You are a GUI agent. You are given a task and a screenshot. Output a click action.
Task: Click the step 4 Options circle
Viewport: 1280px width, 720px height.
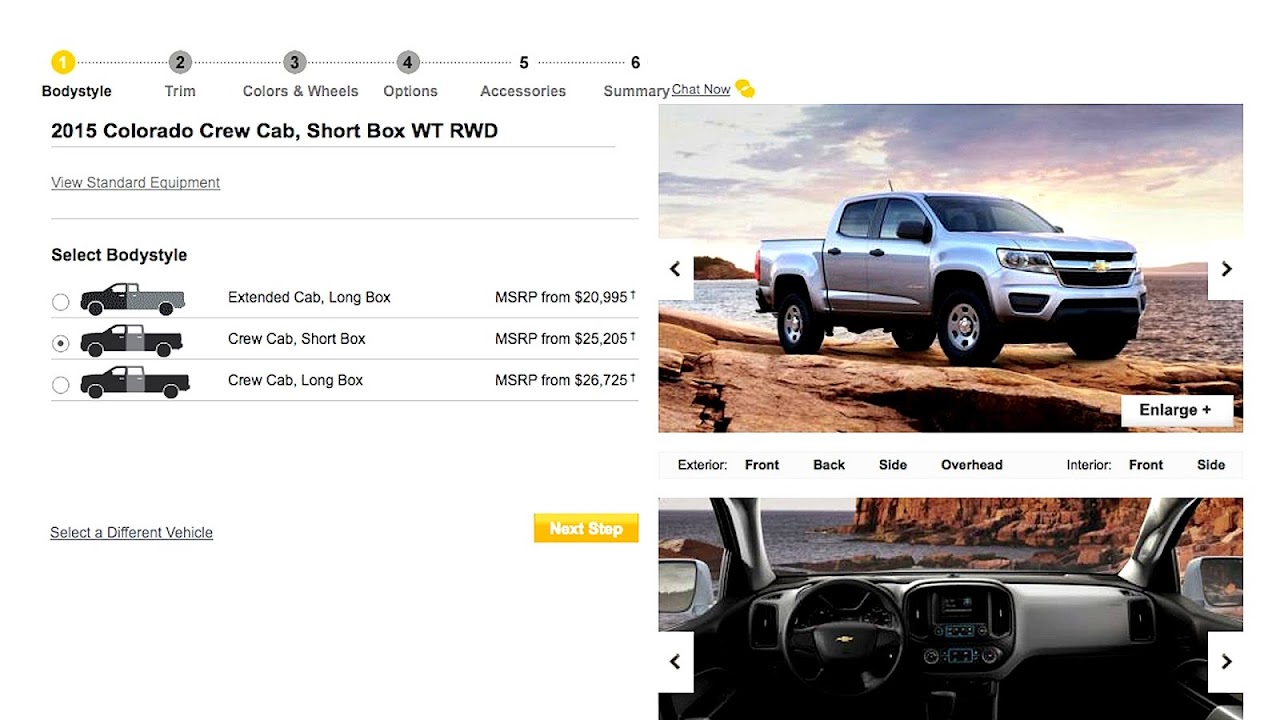click(408, 62)
